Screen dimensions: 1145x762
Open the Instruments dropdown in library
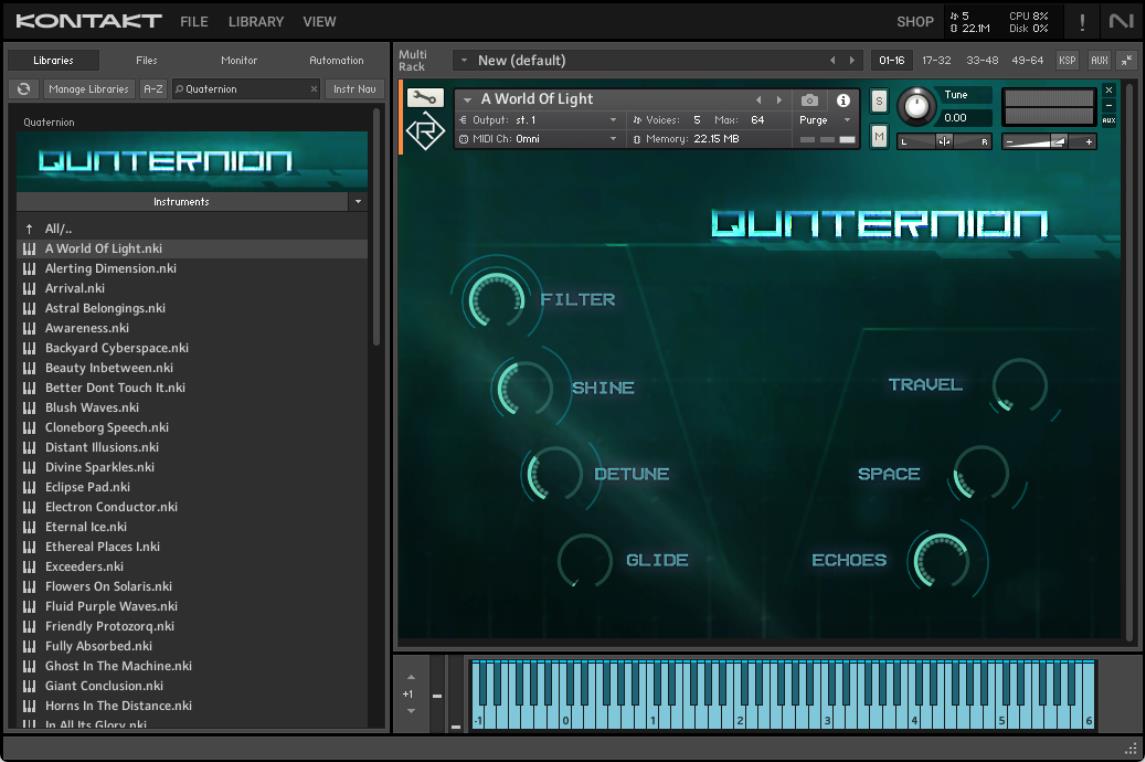[x=359, y=202]
